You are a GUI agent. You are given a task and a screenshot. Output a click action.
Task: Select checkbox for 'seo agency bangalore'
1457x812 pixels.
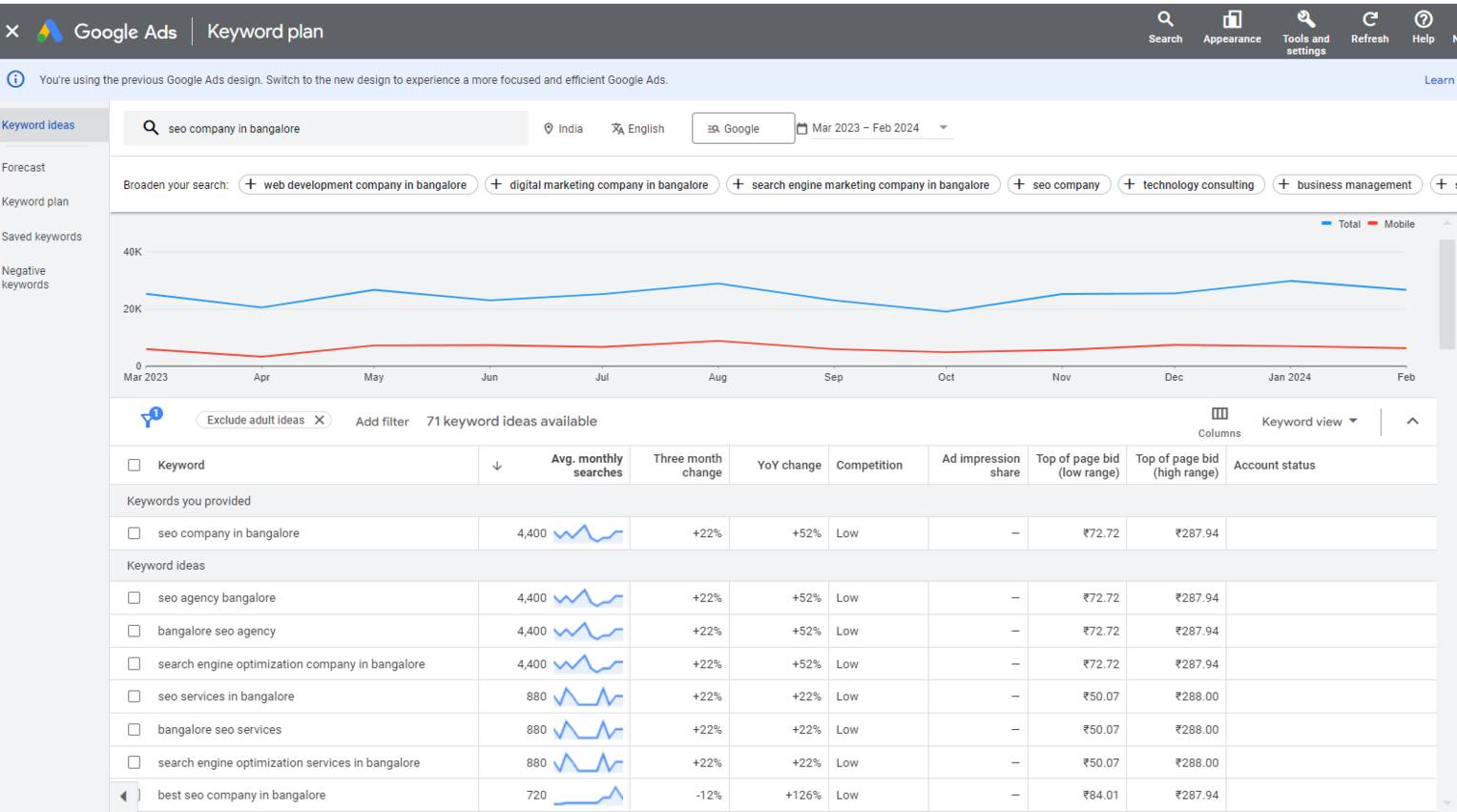134,598
